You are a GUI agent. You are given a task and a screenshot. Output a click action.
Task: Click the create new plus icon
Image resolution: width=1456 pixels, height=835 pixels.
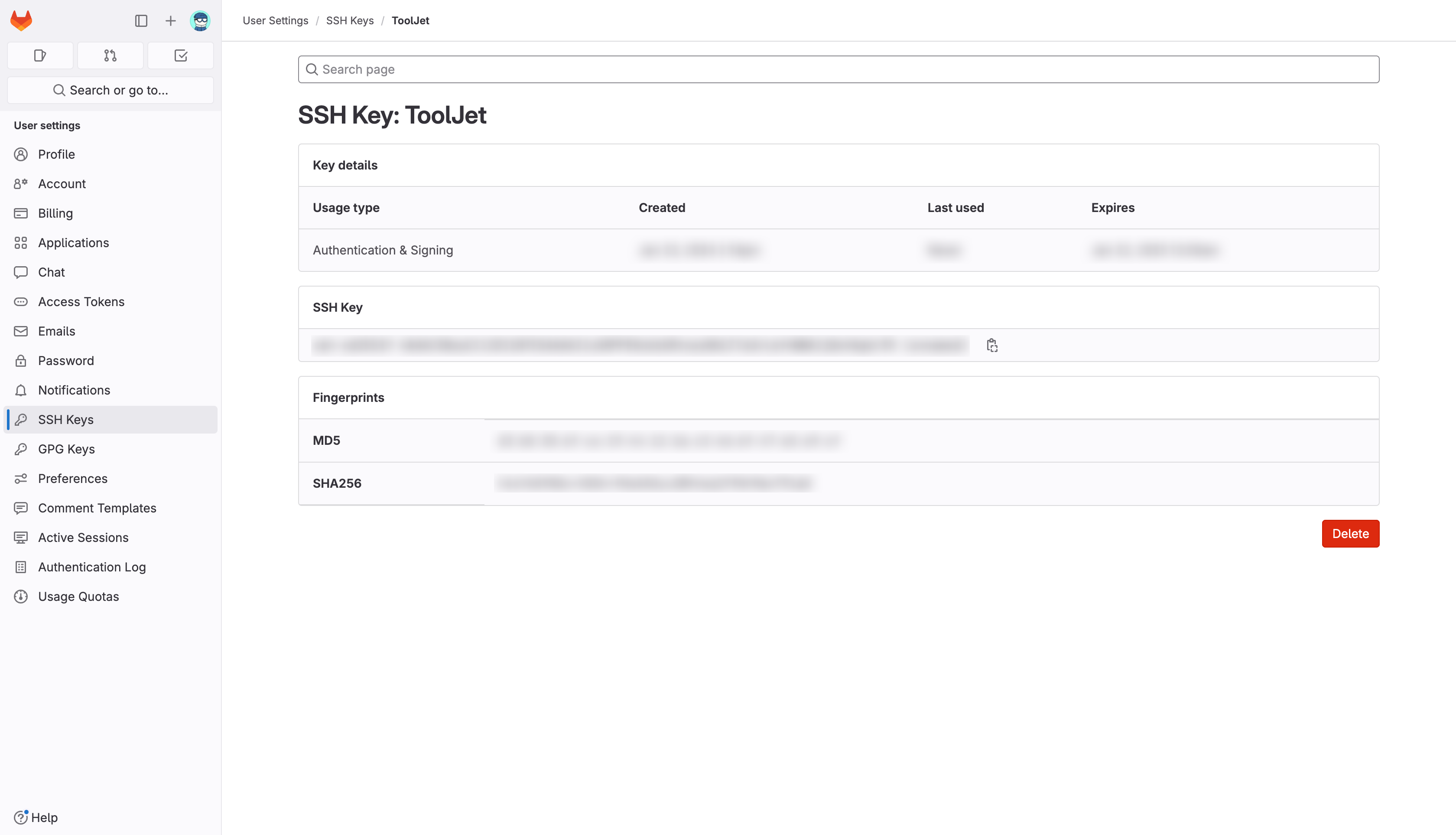[x=170, y=21]
